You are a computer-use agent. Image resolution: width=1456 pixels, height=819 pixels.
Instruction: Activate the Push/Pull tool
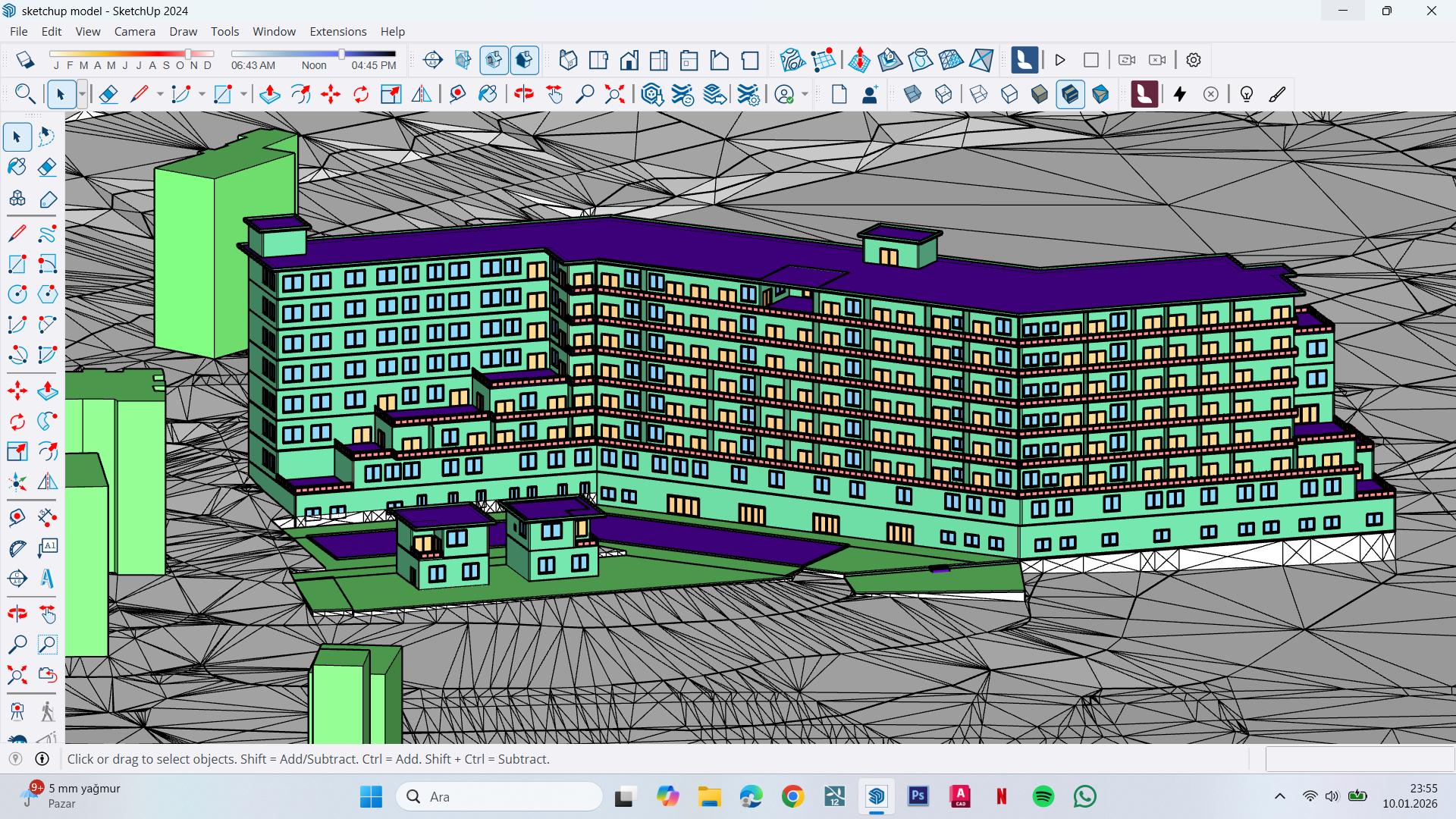269,94
